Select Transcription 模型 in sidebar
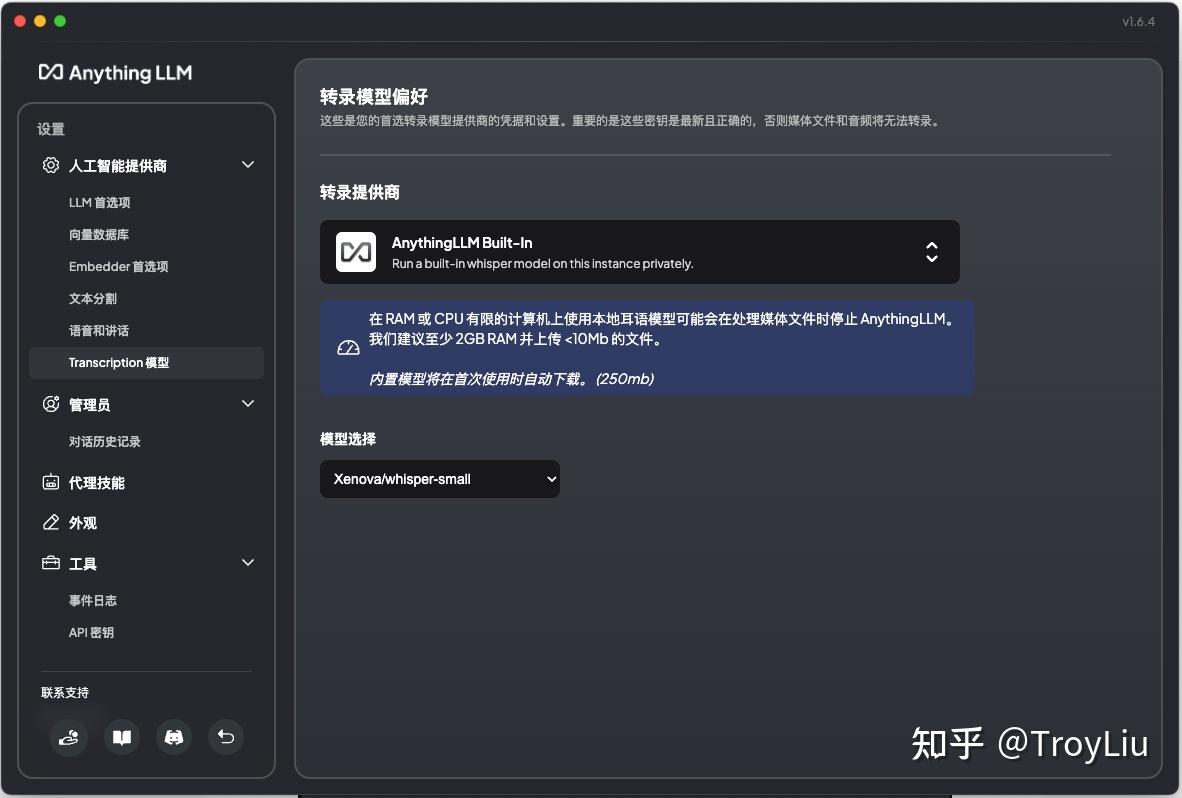 pos(146,362)
